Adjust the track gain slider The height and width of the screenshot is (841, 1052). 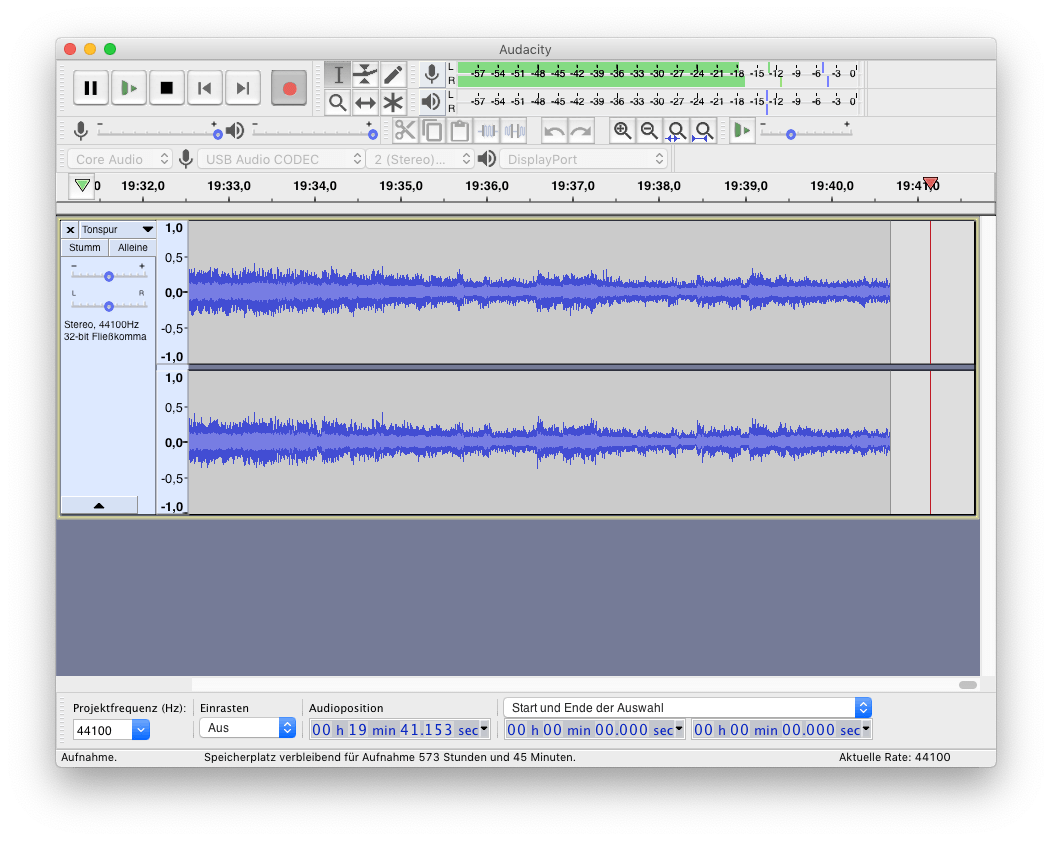[x=109, y=276]
